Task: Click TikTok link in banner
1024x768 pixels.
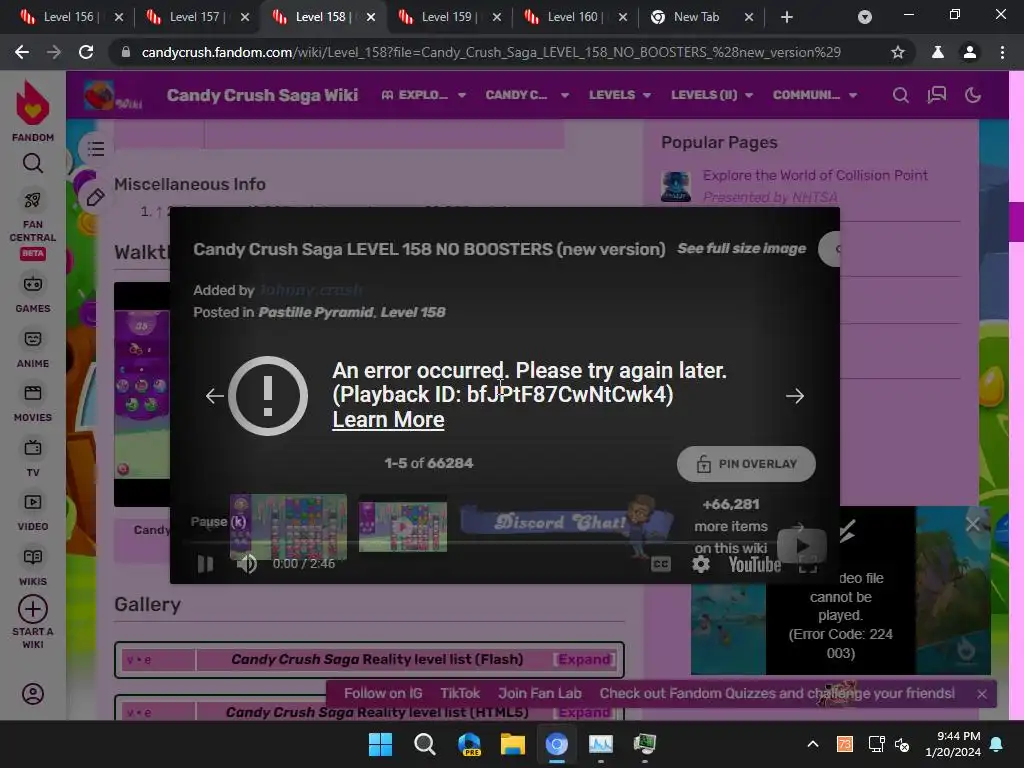Action: pyautogui.click(x=460, y=694)
